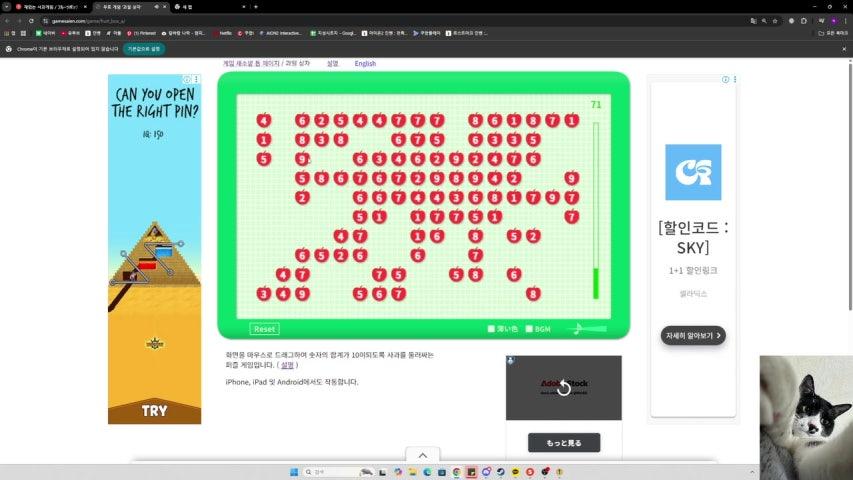Open a new browser tab with plus button

coord(256,7)
